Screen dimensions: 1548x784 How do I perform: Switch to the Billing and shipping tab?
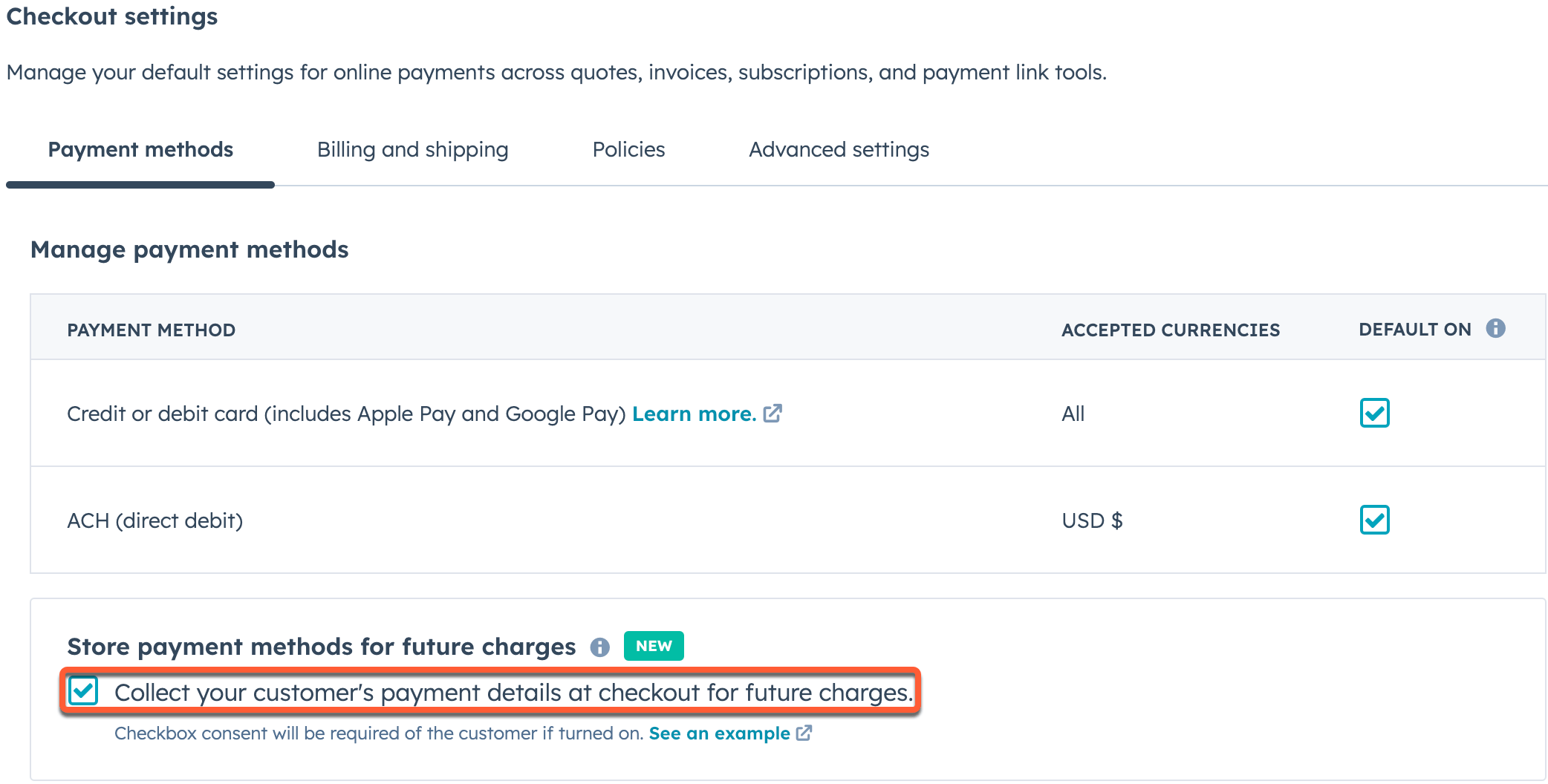412,149
